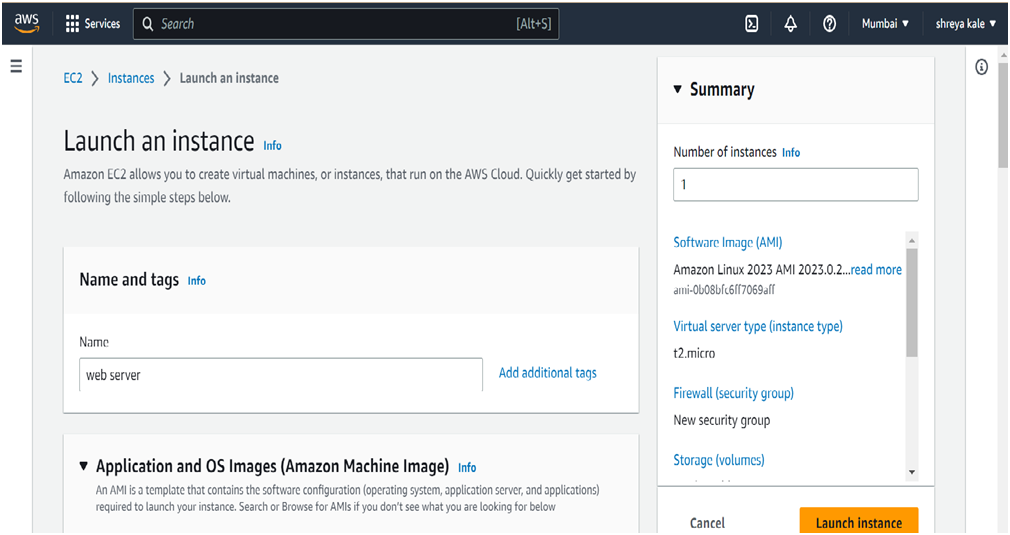Viewport: 1010px width, 535px height.
Task: Collapse Application and OS Images section
Action: [84, 466]
